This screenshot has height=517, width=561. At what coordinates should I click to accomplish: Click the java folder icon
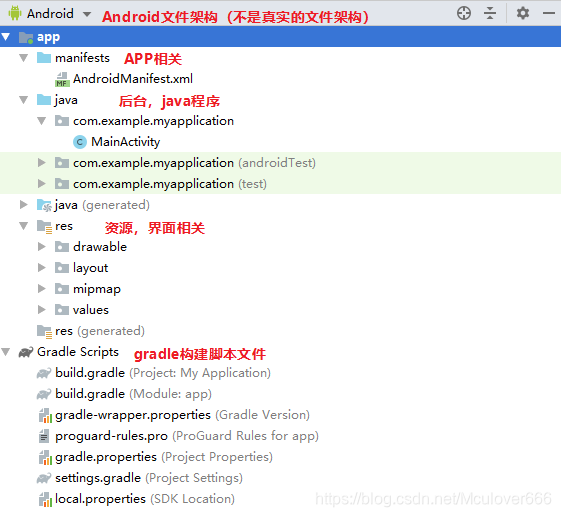click(44, 99)
